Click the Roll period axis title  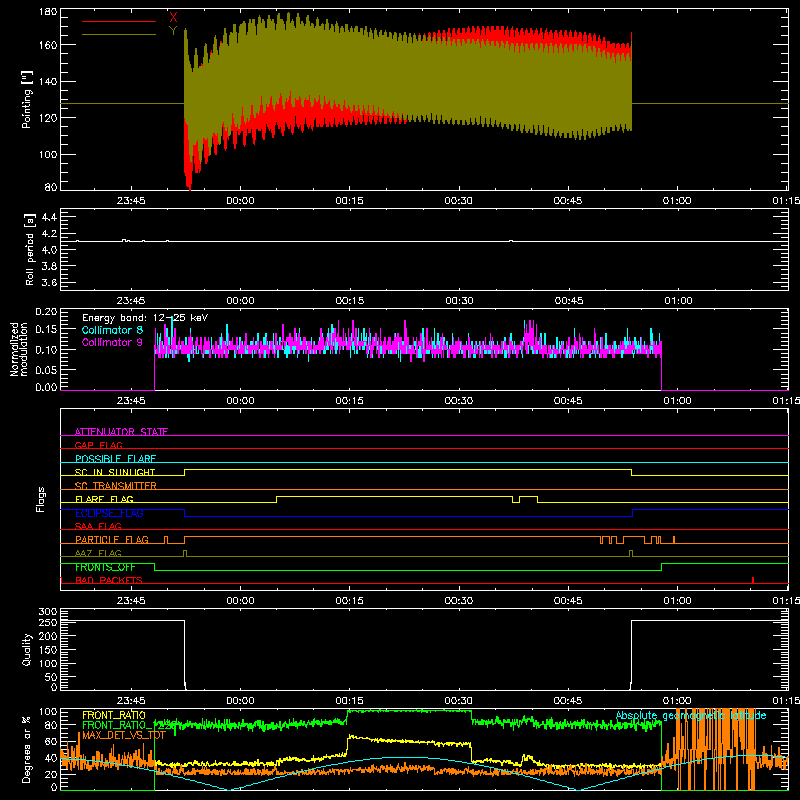(x=29, y=249)
